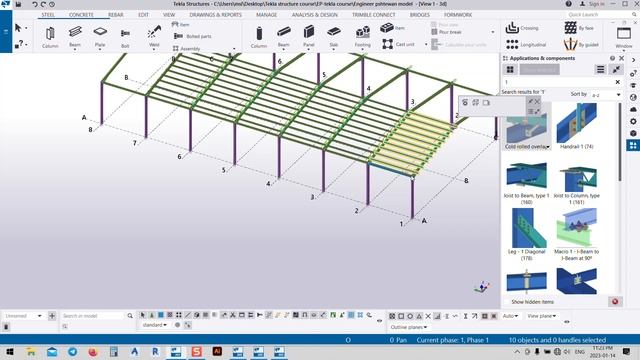640x360 pixels.
Task: Click the Search in model field
Action: click(x=93, y=316)
